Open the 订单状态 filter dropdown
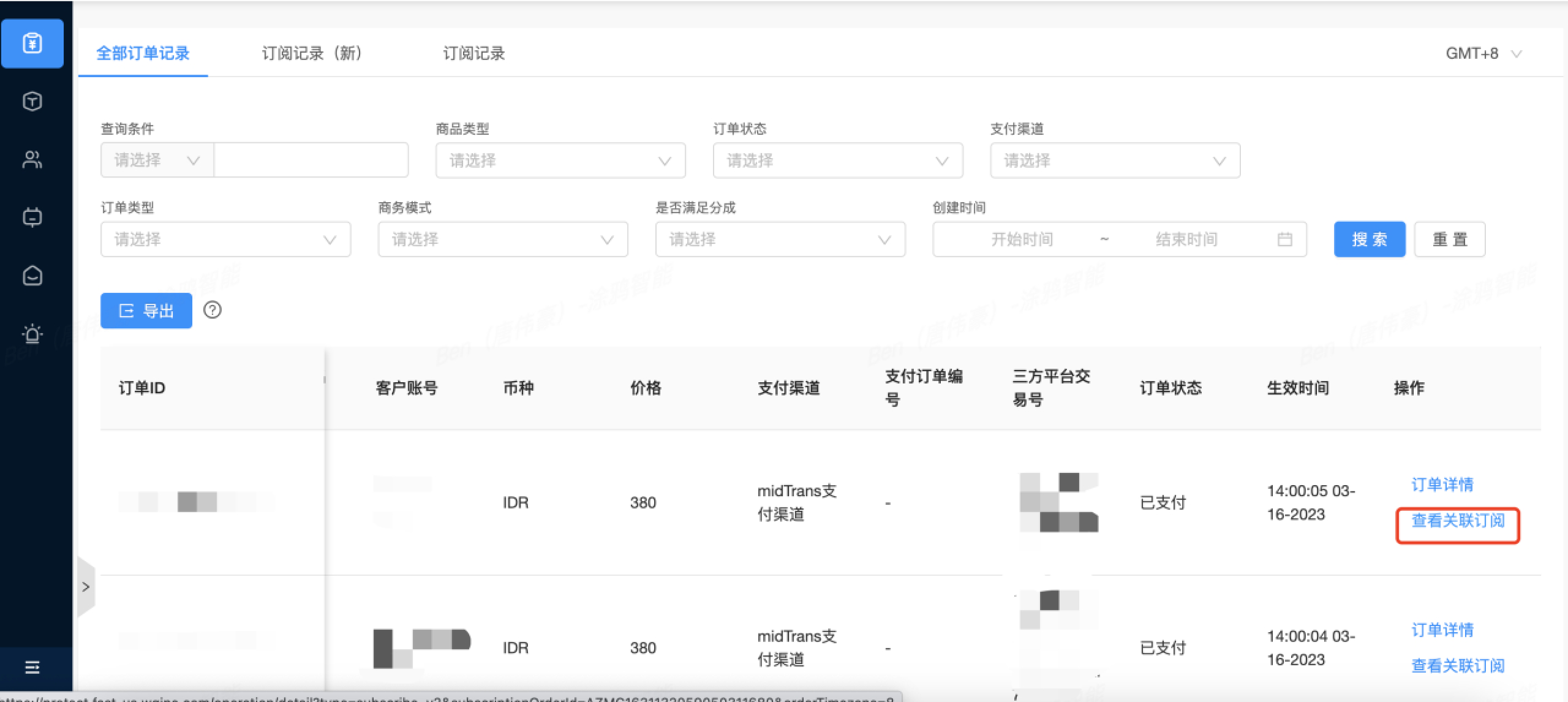1568x702 pixels. [x=838, y=160]
